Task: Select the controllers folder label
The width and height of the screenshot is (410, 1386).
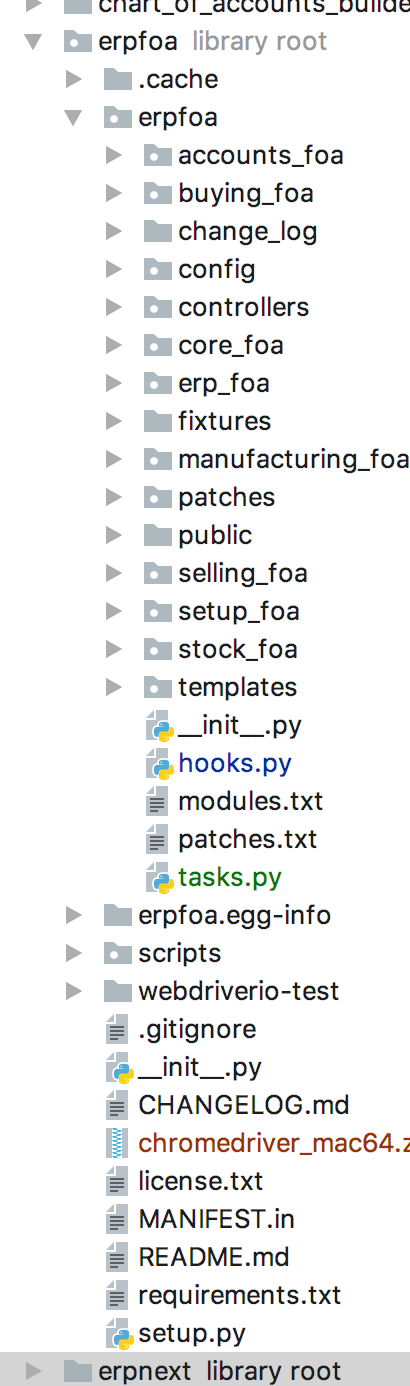Action: 244,308
